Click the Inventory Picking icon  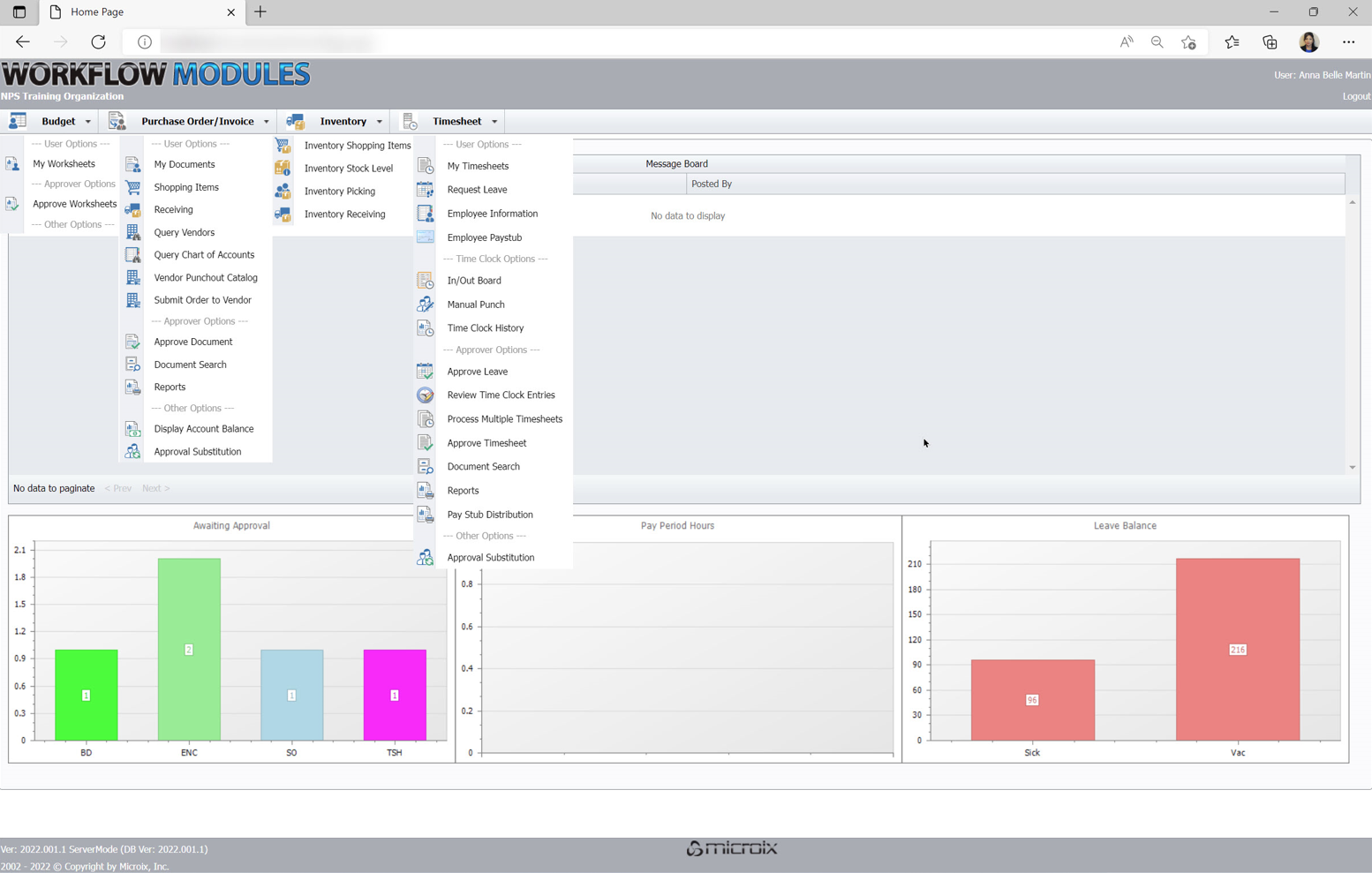[283, 192]
